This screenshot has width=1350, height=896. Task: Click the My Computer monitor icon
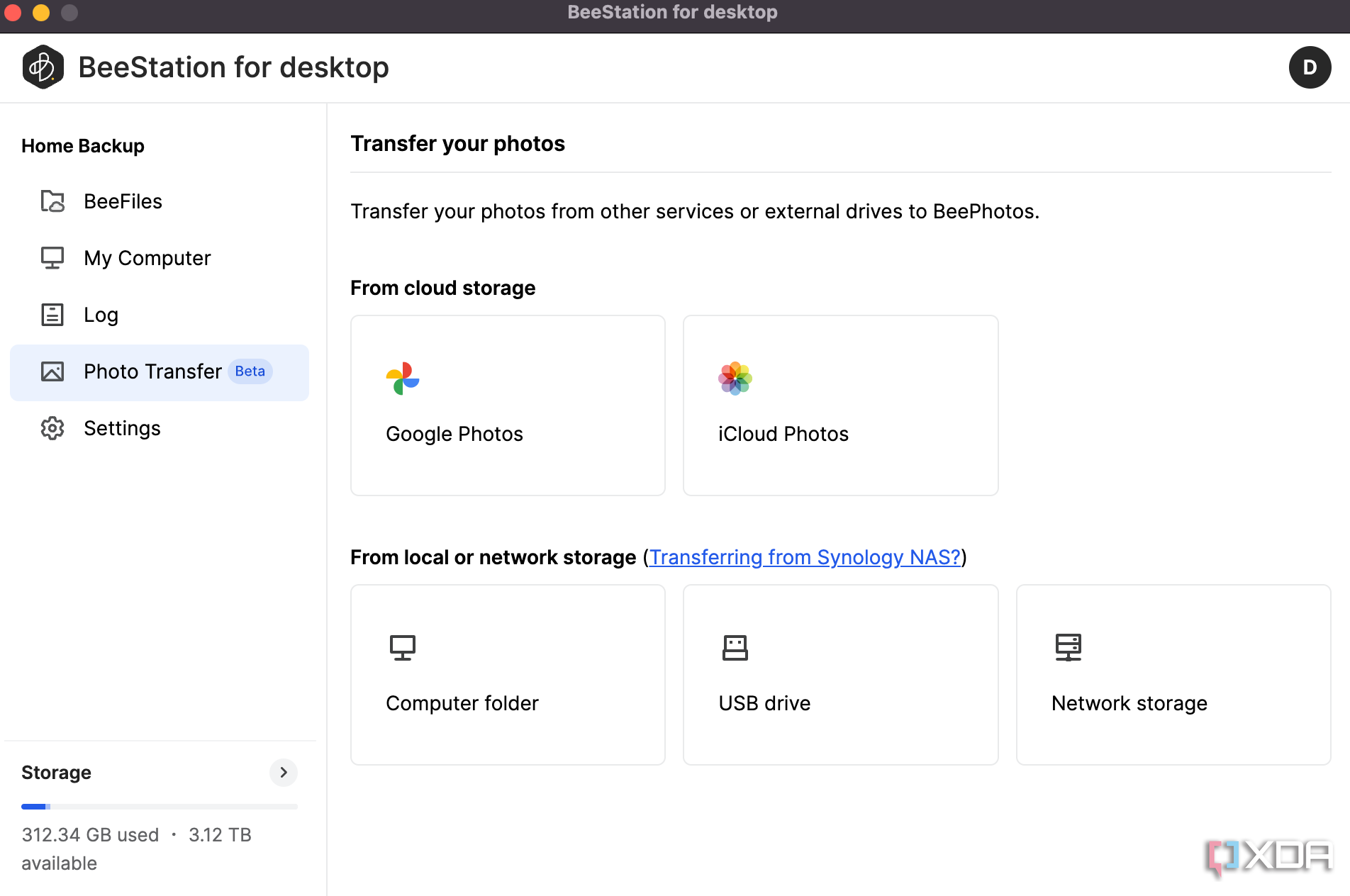tap(52, 258)
